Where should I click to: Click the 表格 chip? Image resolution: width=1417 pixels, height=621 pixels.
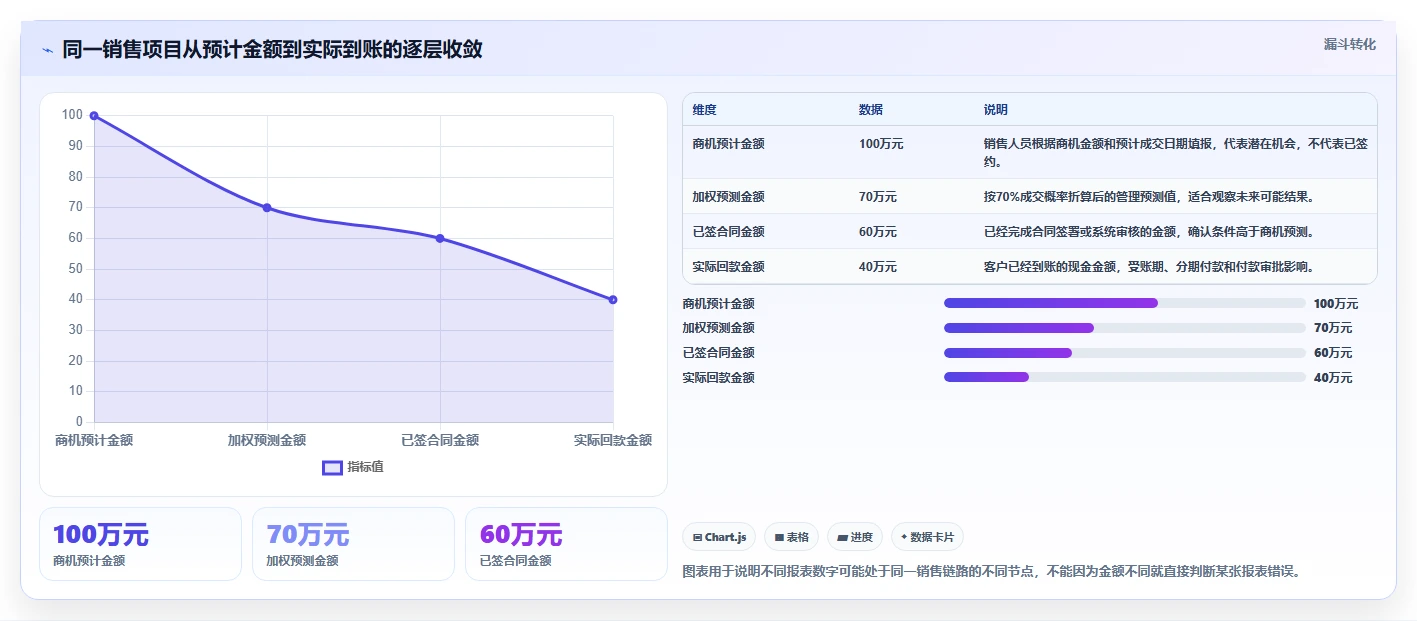coord(791,537)
